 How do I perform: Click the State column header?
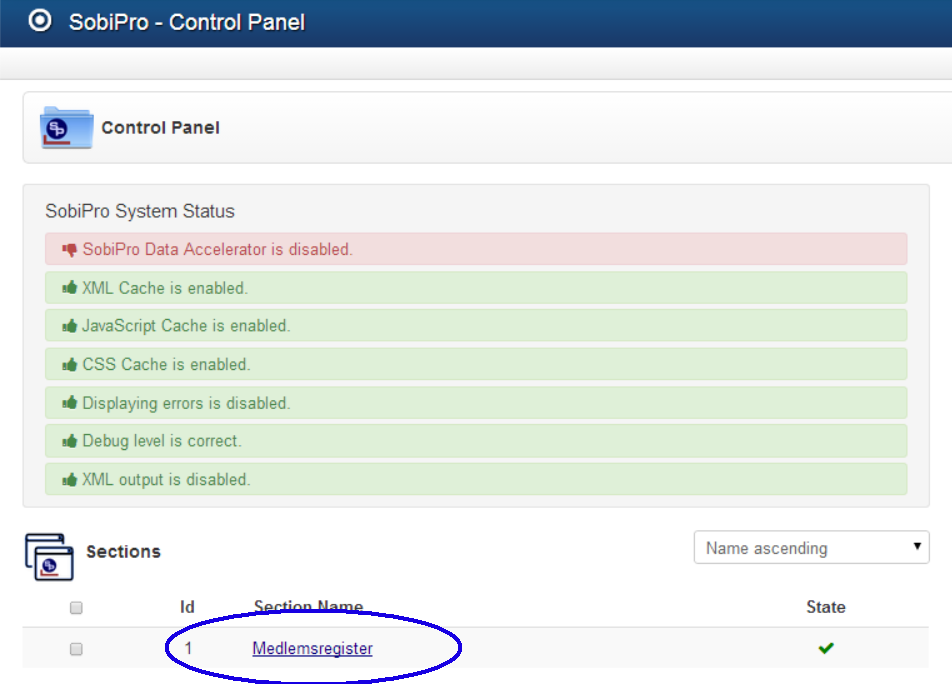826,607
